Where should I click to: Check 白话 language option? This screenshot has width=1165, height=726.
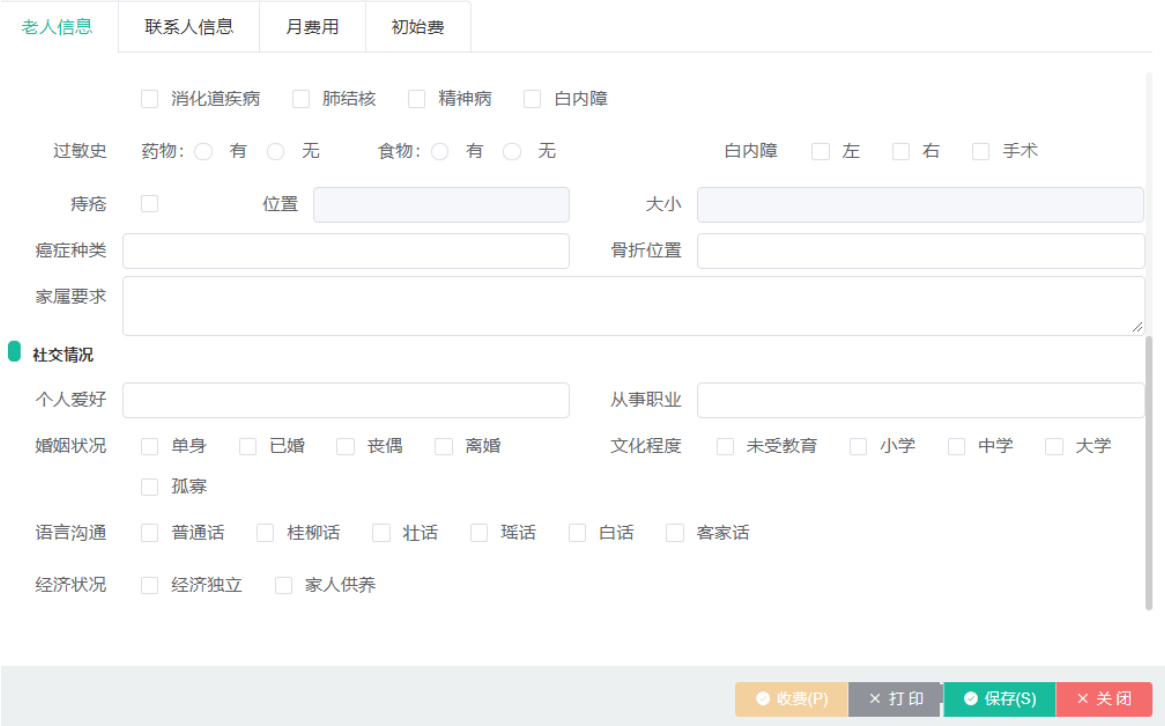click(577, 533)
